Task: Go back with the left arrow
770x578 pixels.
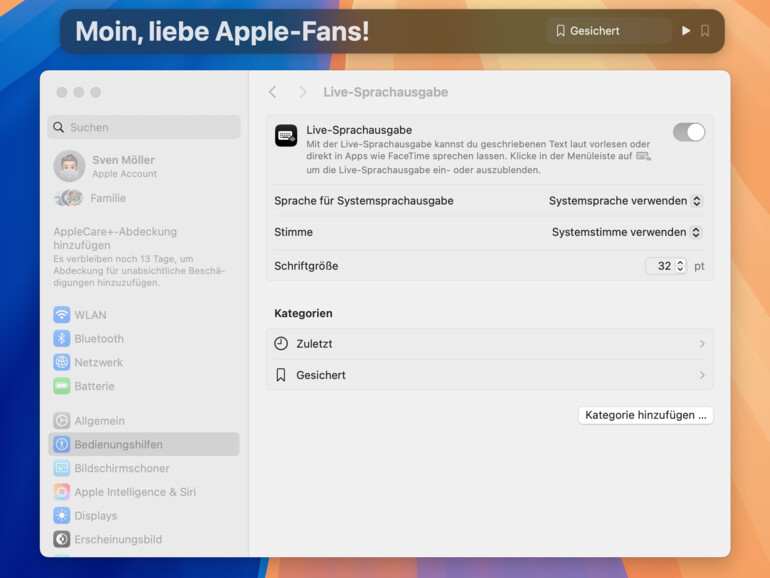Action: [273, 92]
